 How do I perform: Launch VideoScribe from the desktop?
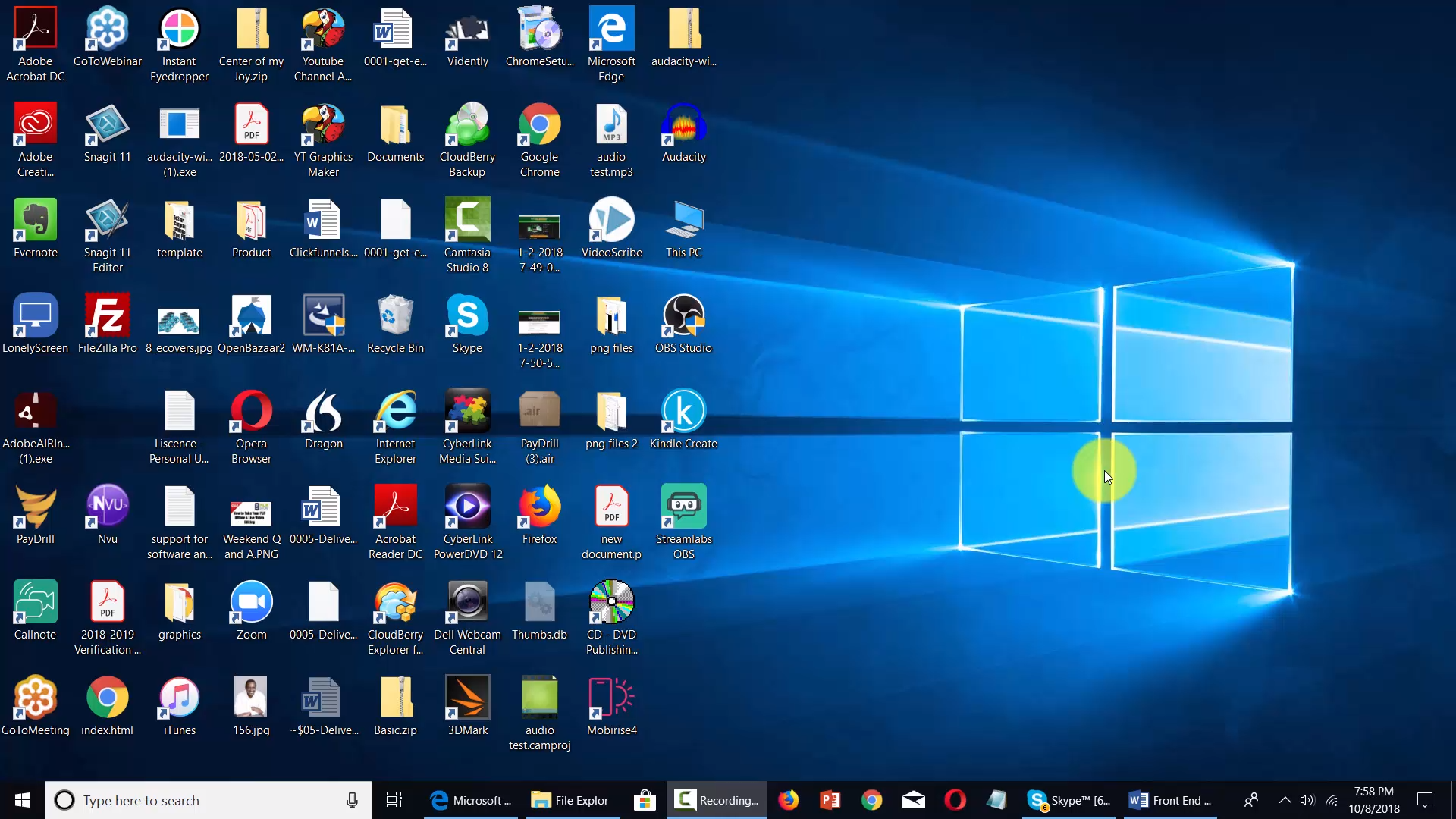coord(611,227)
